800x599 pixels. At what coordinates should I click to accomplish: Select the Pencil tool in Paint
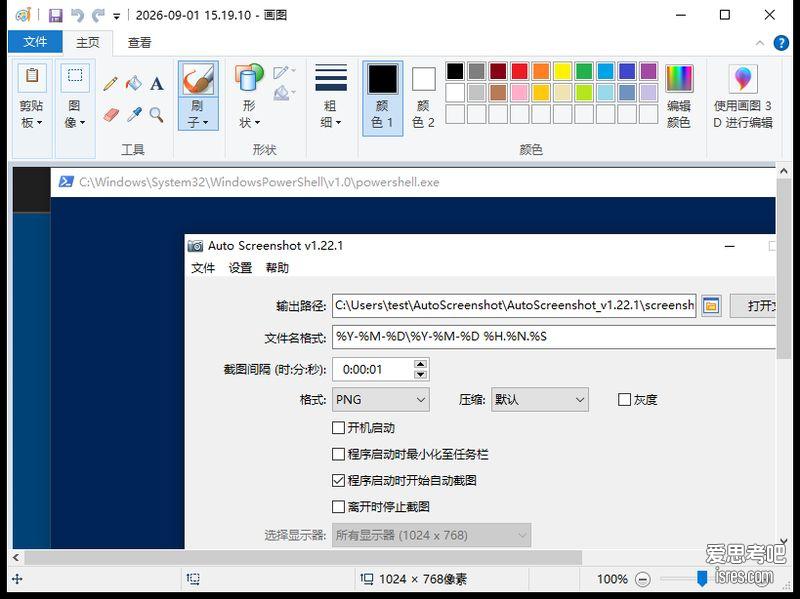(110, 84)
